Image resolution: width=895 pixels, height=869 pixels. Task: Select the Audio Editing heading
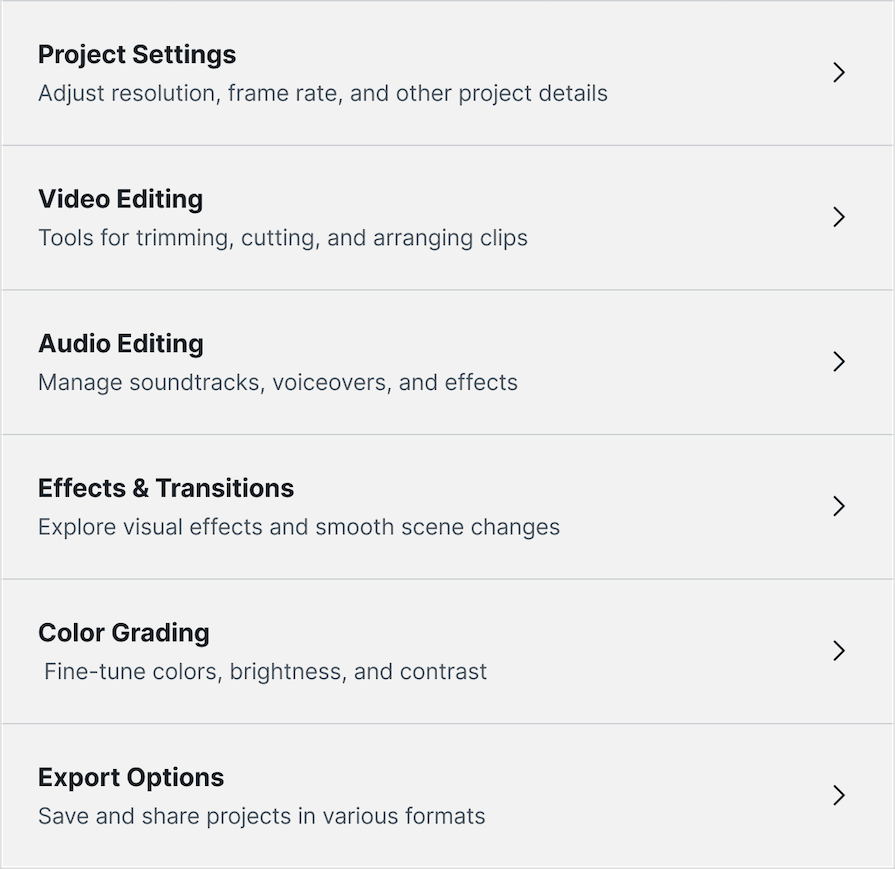point(120,343)
